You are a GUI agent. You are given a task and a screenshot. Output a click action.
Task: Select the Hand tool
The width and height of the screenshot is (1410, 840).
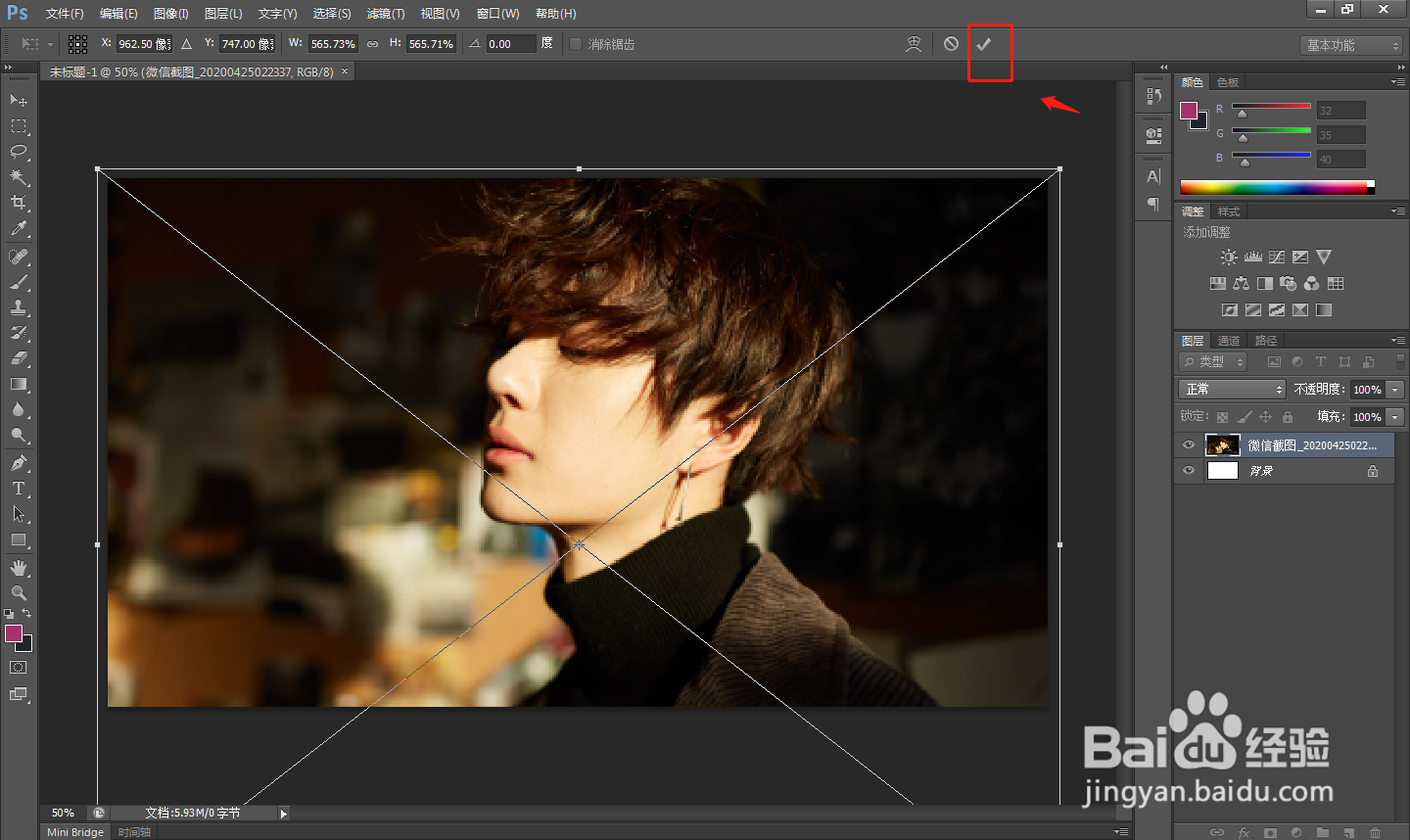[x=19, y=568]
